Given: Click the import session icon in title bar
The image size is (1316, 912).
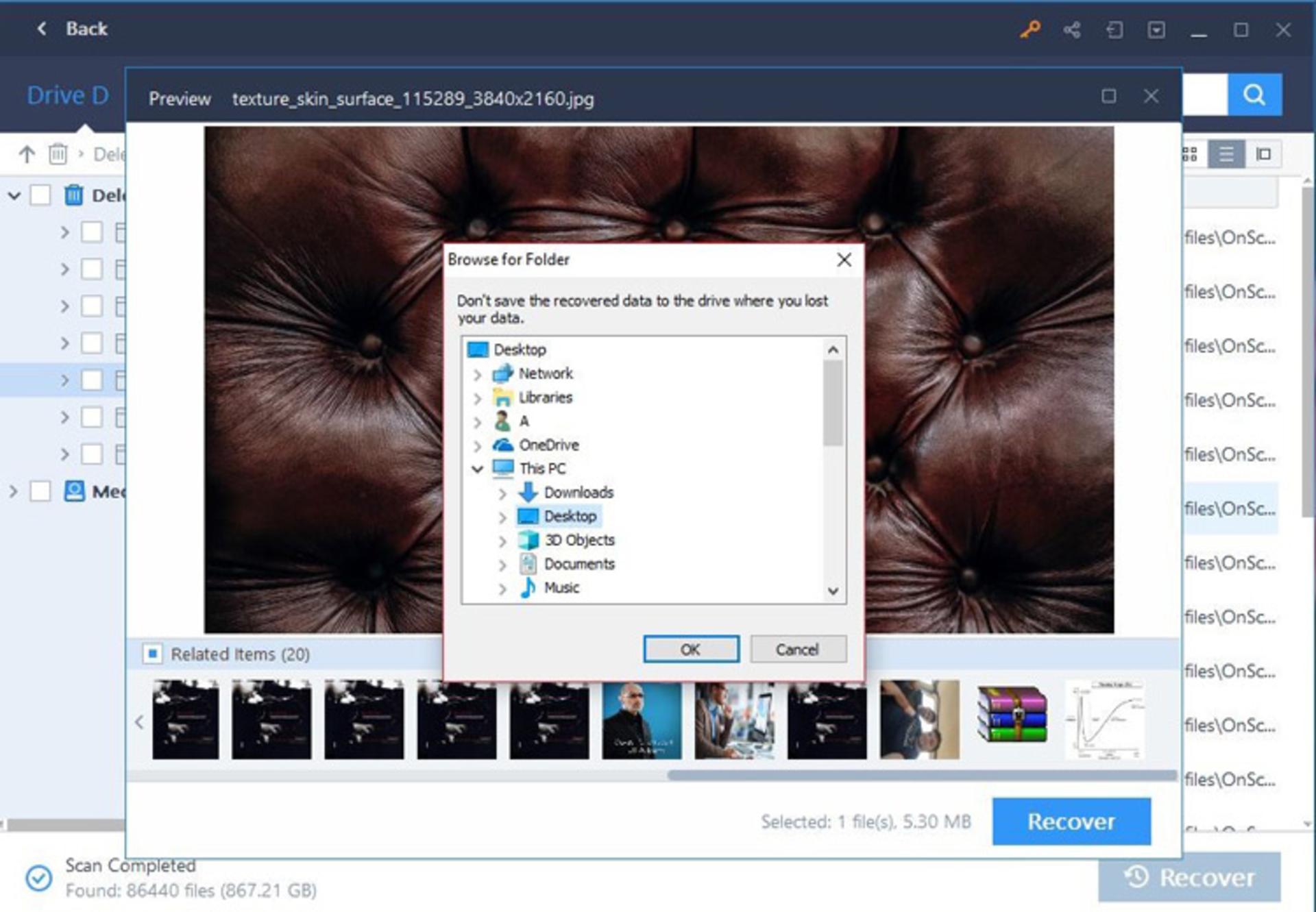Looking at the screenshot, I should [1114, 29].
